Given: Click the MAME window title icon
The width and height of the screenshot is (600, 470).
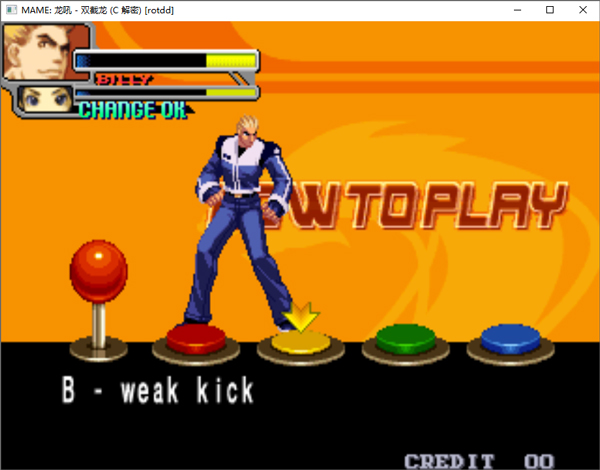Looking at the screenshot, I should click(x=11, y=10).
